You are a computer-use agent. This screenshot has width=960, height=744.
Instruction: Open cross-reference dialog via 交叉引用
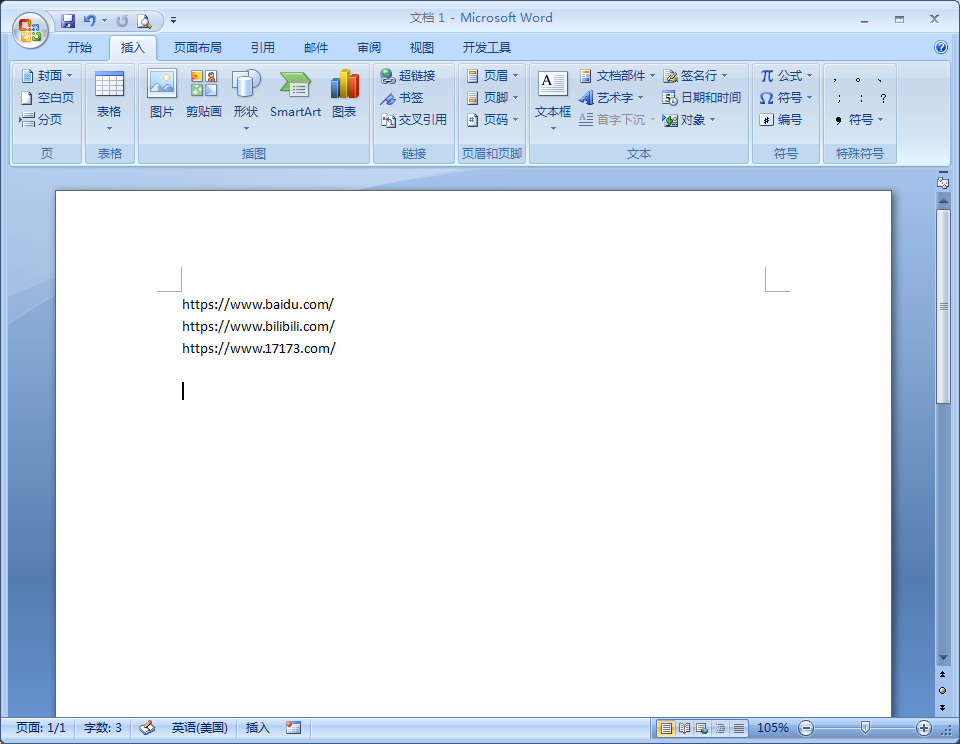pos(411,119)
